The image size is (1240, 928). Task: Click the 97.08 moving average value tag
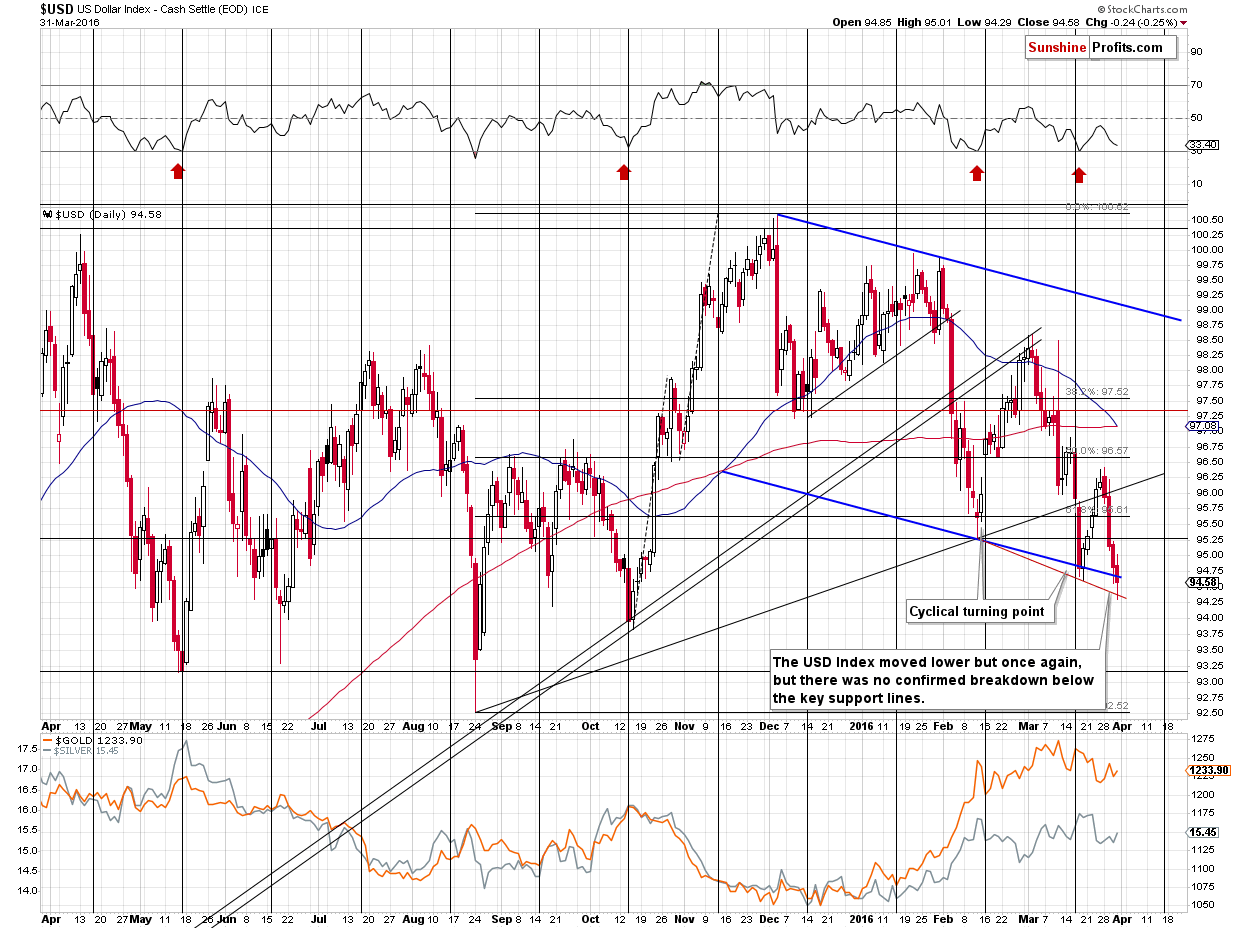pyautogui.click(x=1202, y=425)
